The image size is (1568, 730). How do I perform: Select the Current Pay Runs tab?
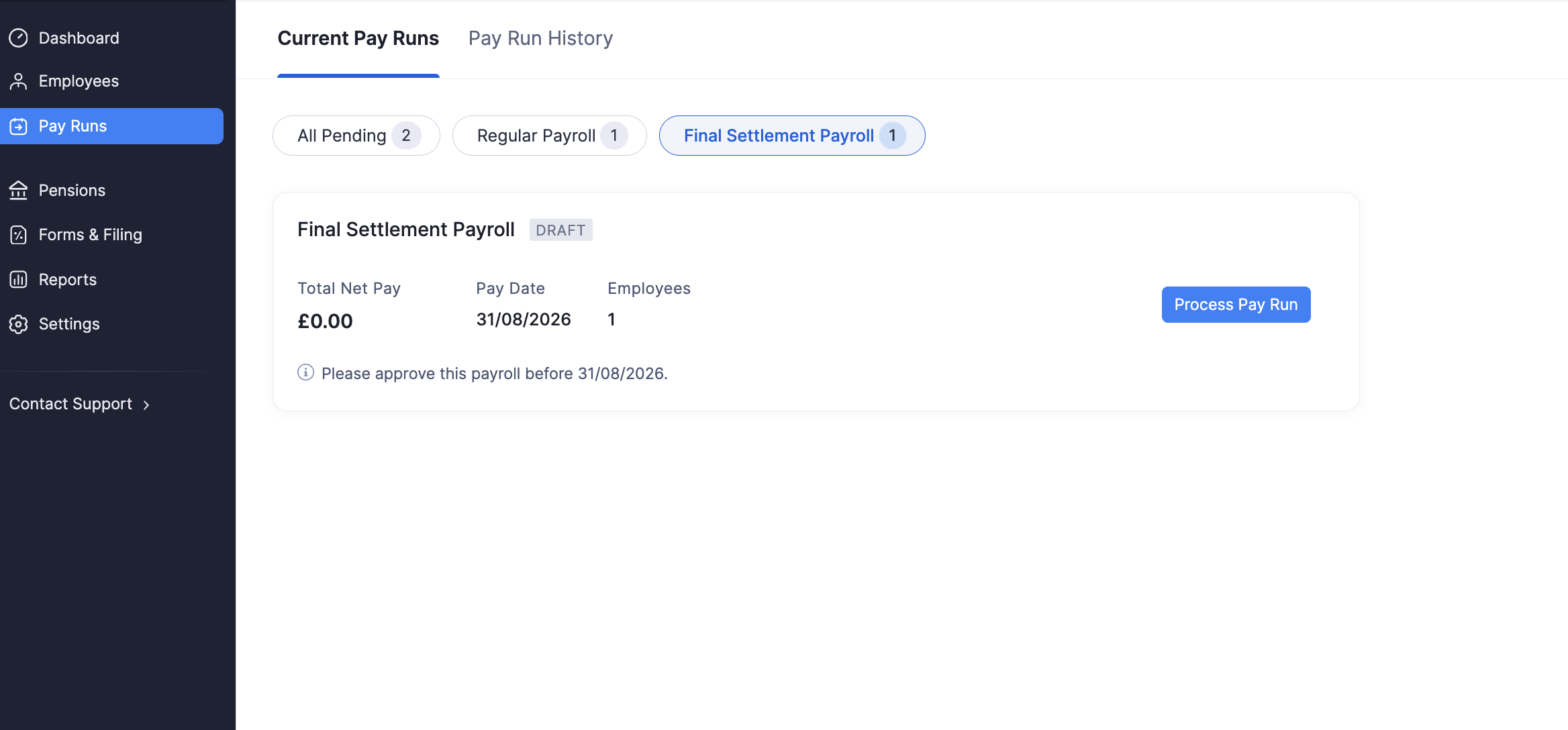[358, 38]
